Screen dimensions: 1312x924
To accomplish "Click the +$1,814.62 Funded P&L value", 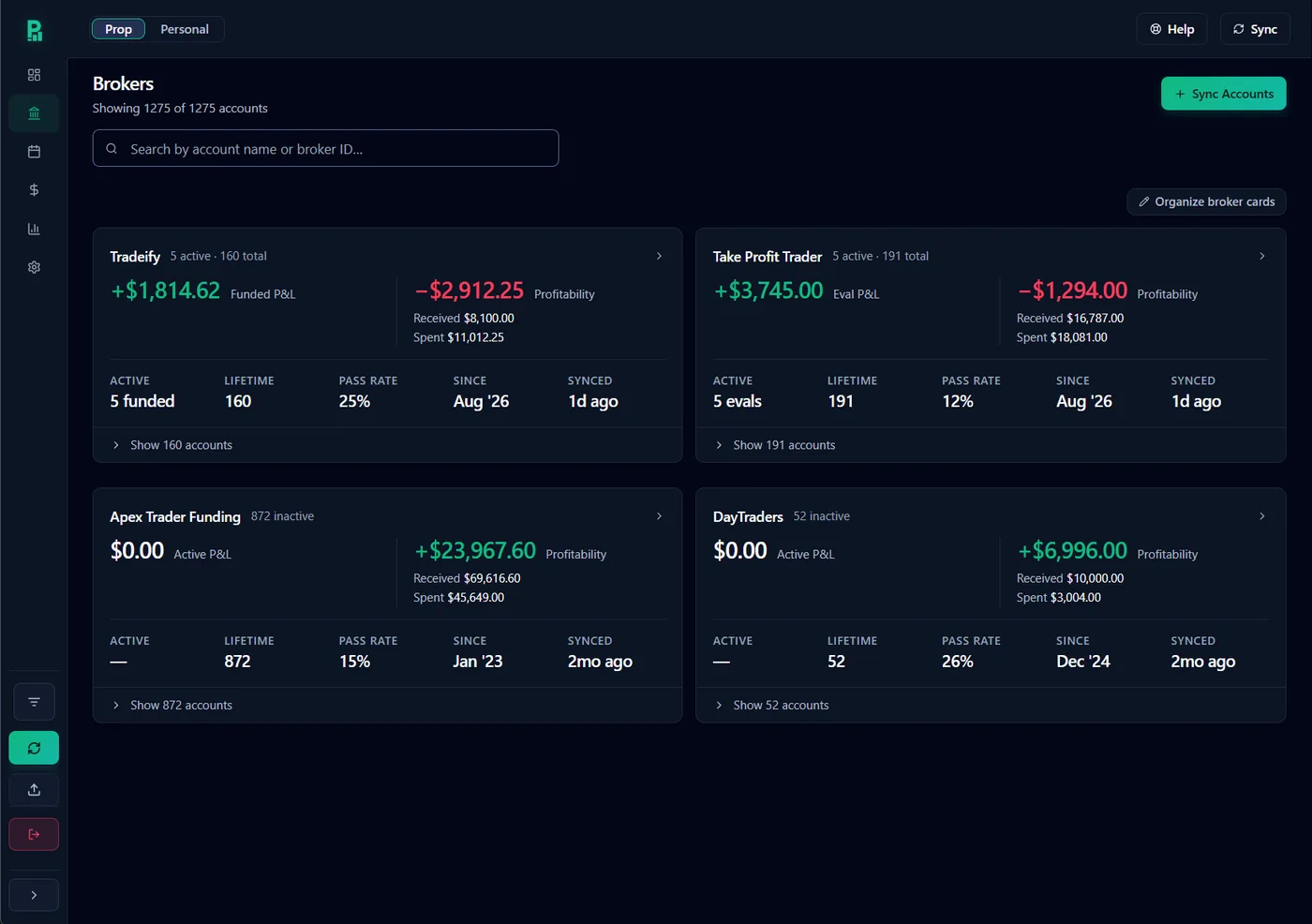I will click(166, 291).
